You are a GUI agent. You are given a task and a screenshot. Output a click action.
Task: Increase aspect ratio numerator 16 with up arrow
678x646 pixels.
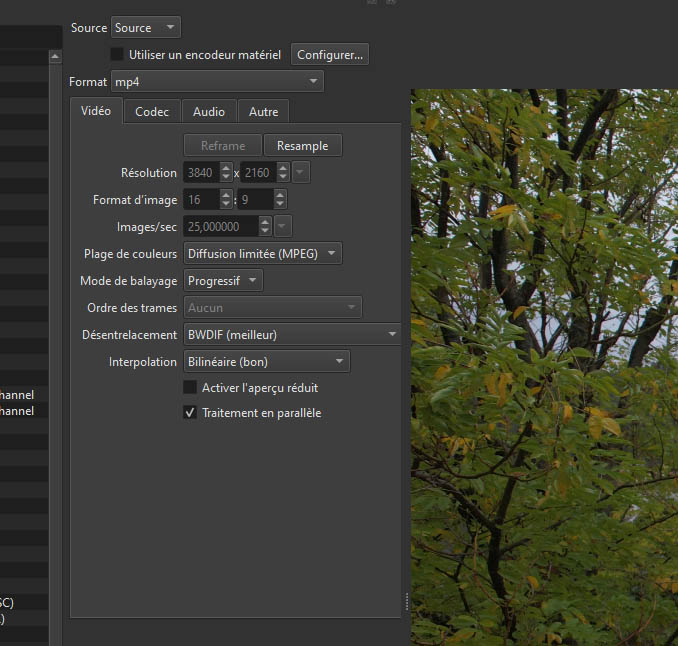pyautogui.click(x=226, y=195)
